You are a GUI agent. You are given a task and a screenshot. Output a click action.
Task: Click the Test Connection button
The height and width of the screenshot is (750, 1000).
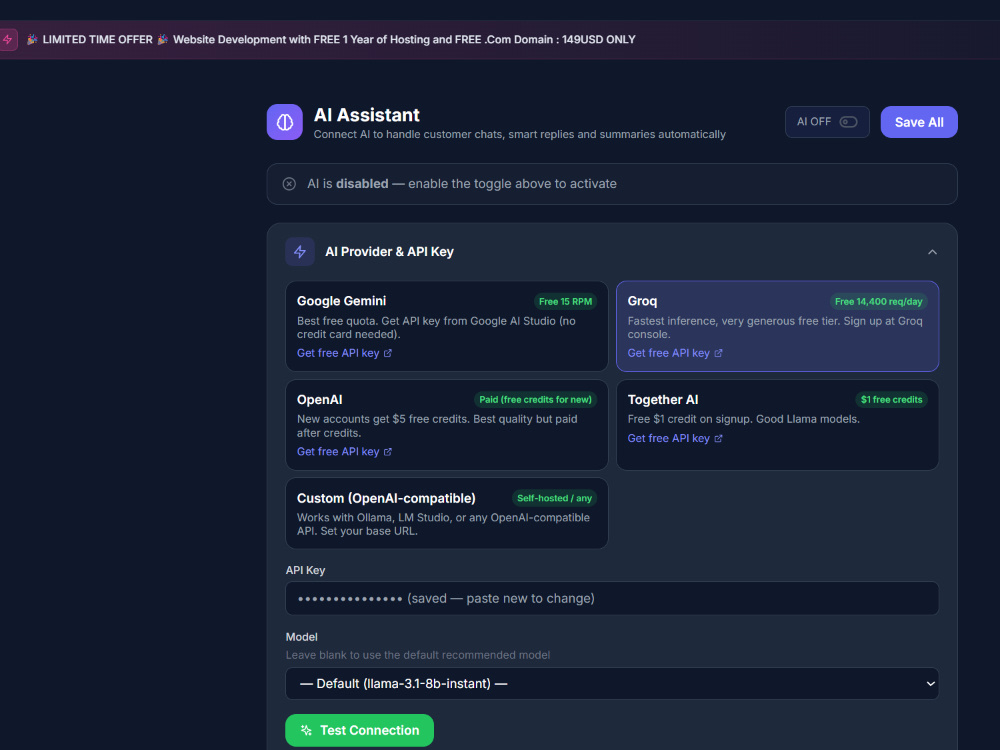(x=359, y=730)
